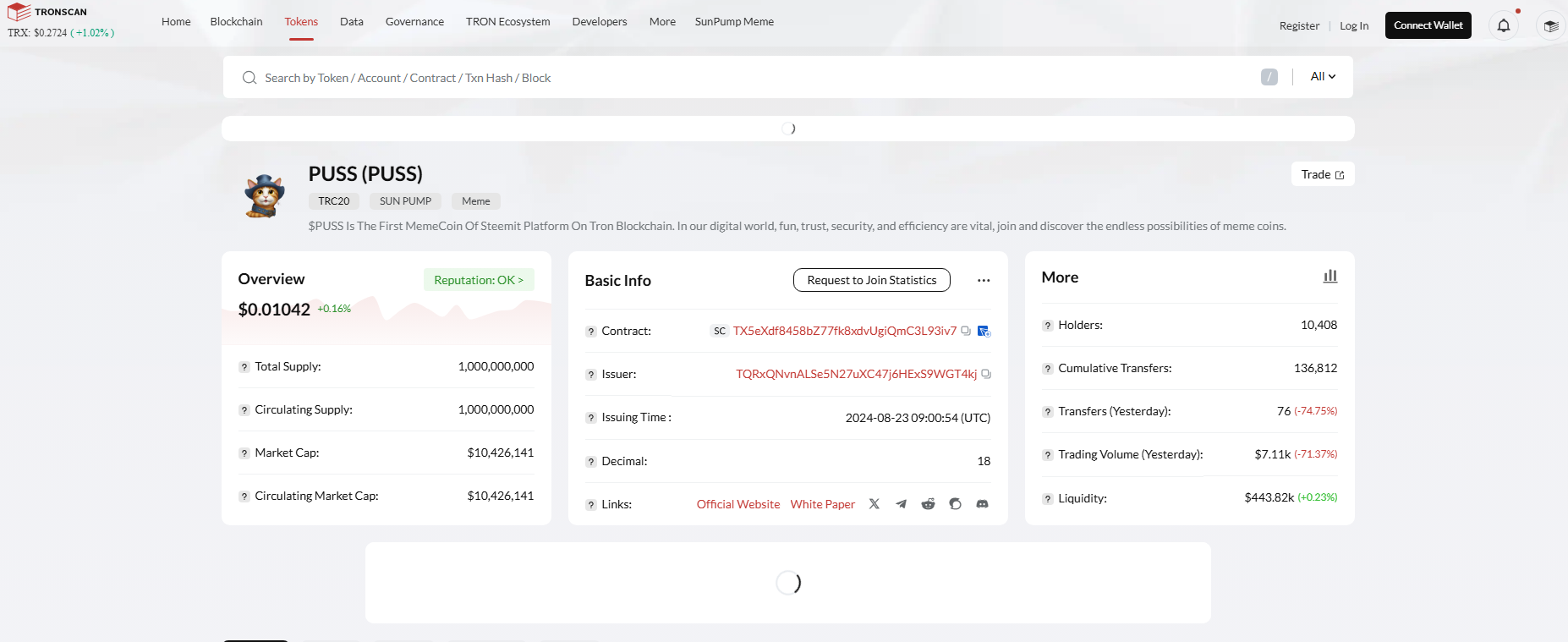Click the help icon next to Contract

point(591,332)
